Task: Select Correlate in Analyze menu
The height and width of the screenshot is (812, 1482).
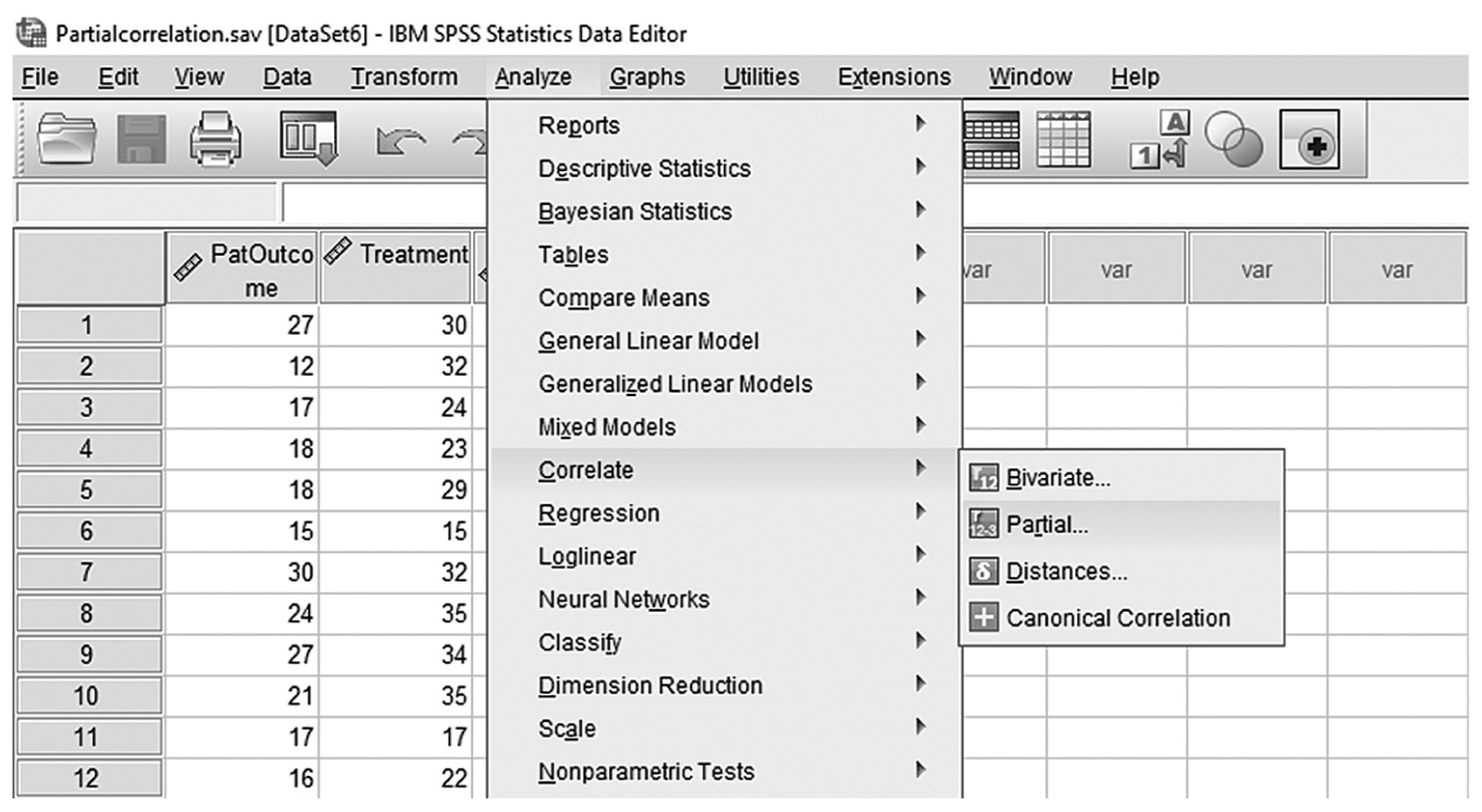Action: 725,470
